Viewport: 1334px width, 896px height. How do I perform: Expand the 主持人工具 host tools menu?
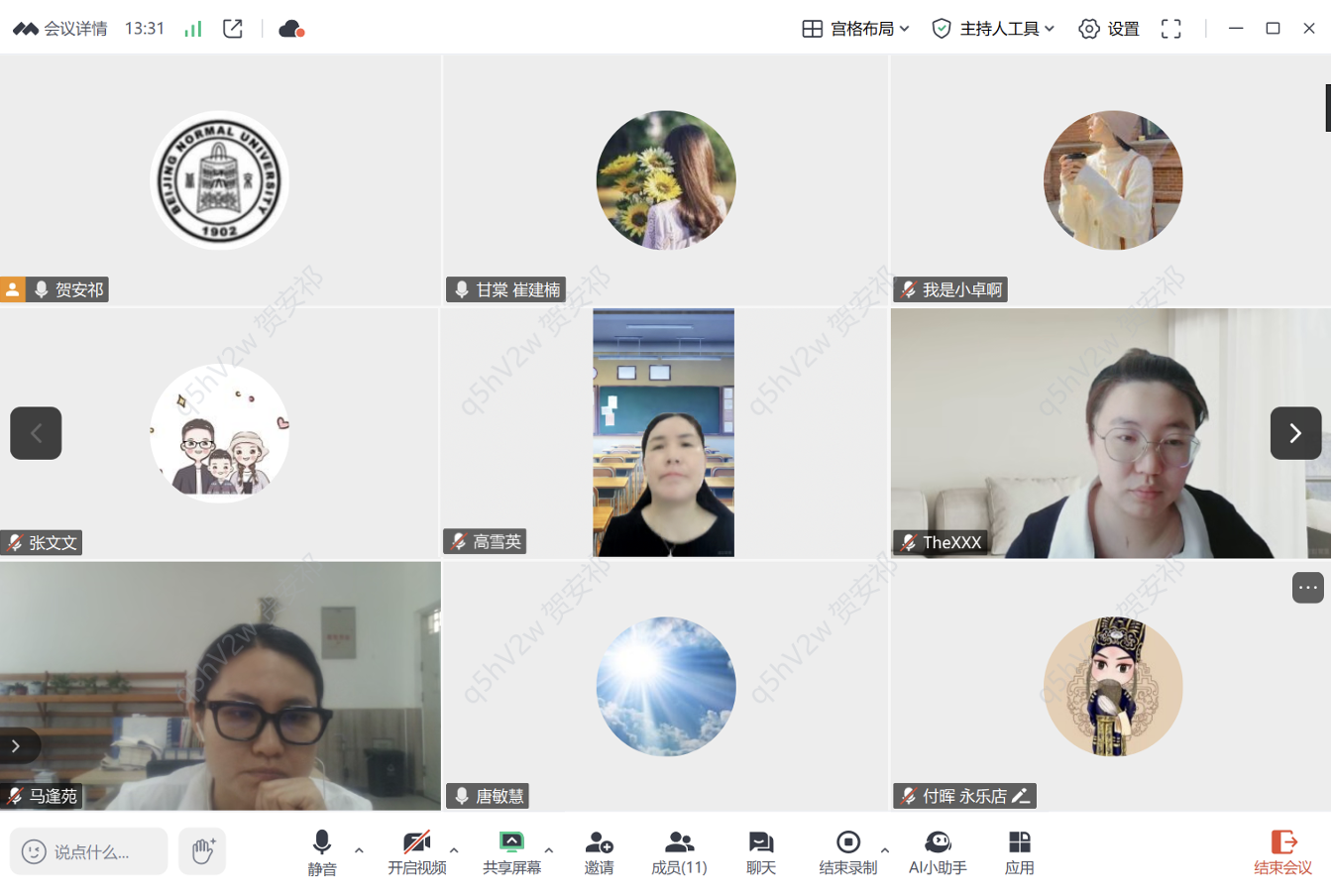coord(993,29)
